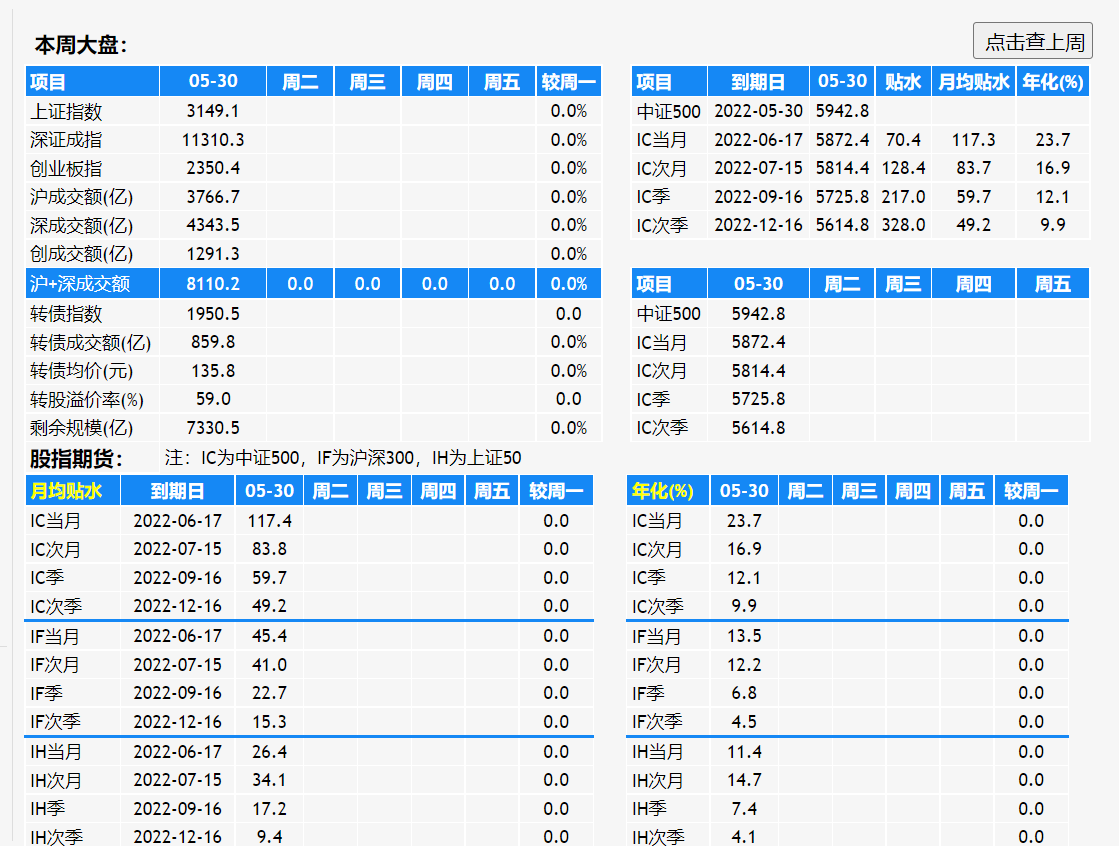Image resolution: width=1119 pixels, height=846 pixels.
Task: Click the yellow 年化(%) header
Action: [x=662, y=491]
